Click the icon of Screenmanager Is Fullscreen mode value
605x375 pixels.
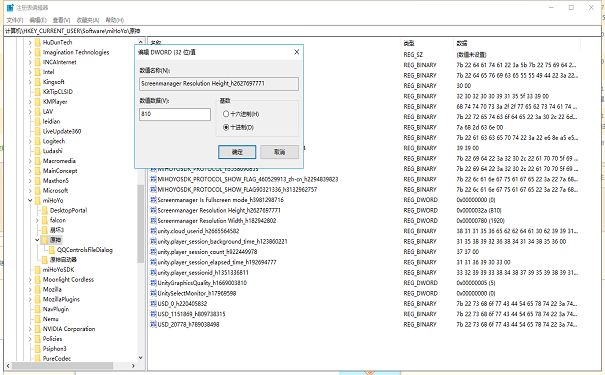[153, 200]
